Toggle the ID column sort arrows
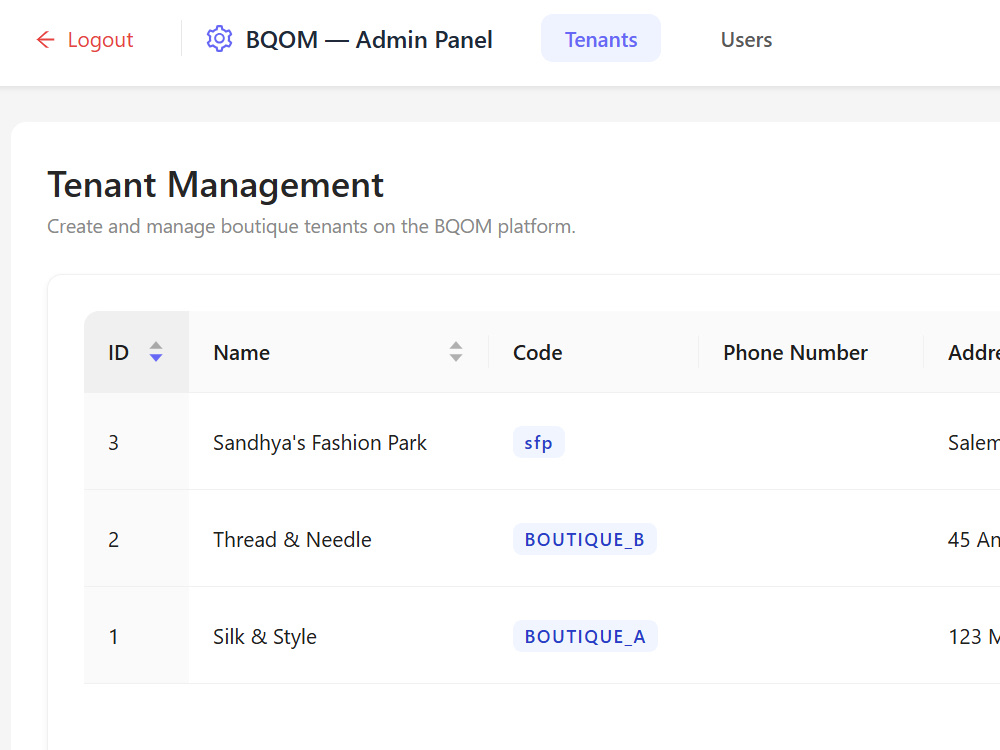This screenshot has width=1000, height=750. coord(156,352)
